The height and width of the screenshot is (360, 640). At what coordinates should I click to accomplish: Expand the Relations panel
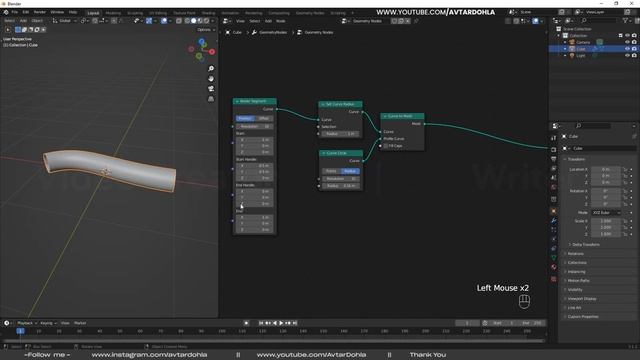click(x=576, y=253)
